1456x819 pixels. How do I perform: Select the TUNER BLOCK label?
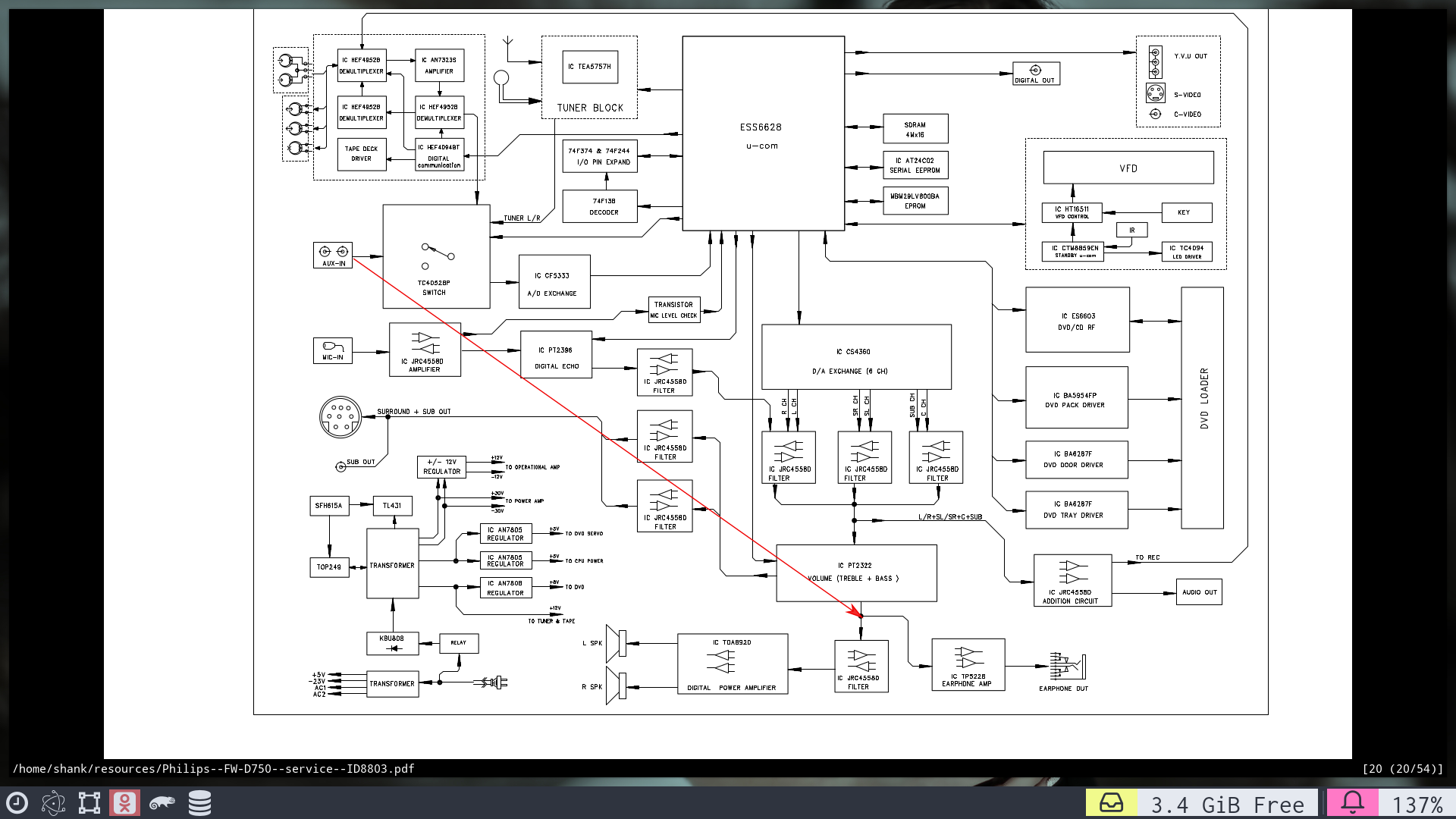pos(590,108)
